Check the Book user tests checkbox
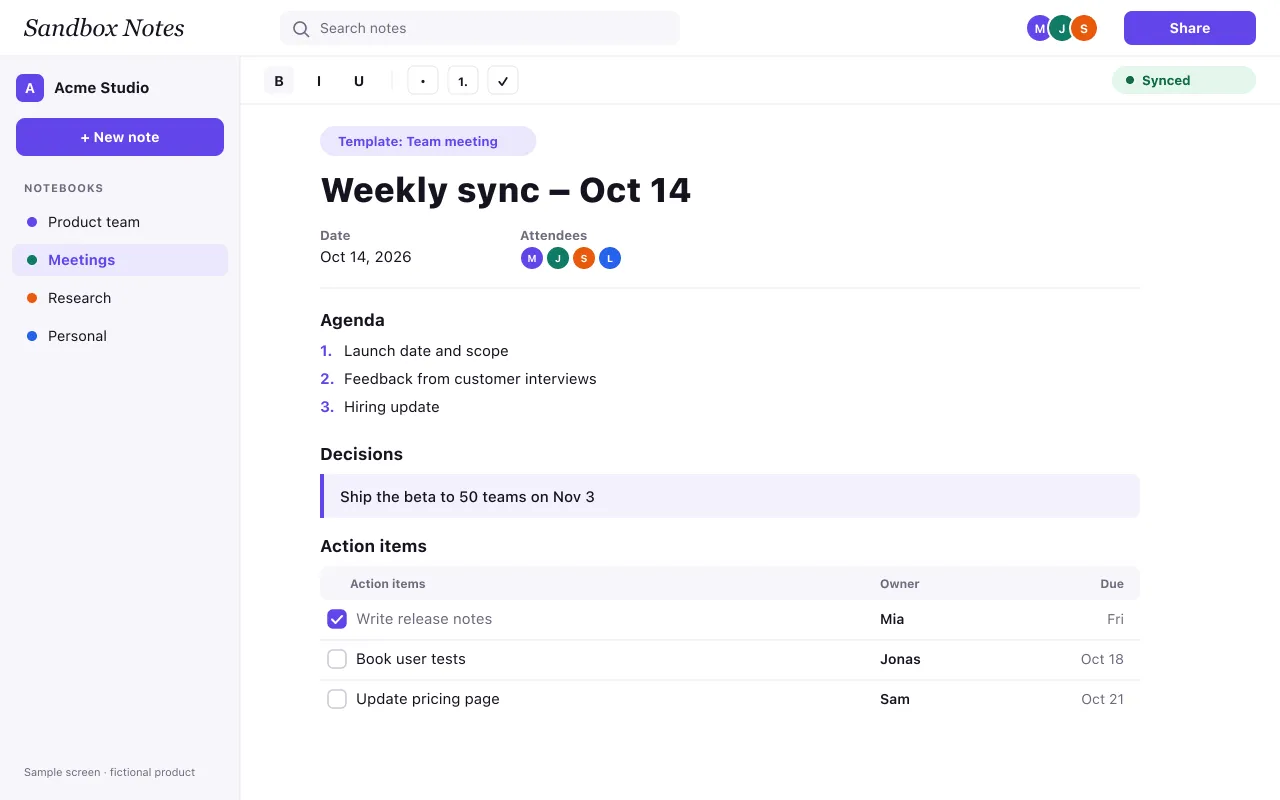Image resolution: width=1280 pixels, height=800 pixels. (337, 659)
